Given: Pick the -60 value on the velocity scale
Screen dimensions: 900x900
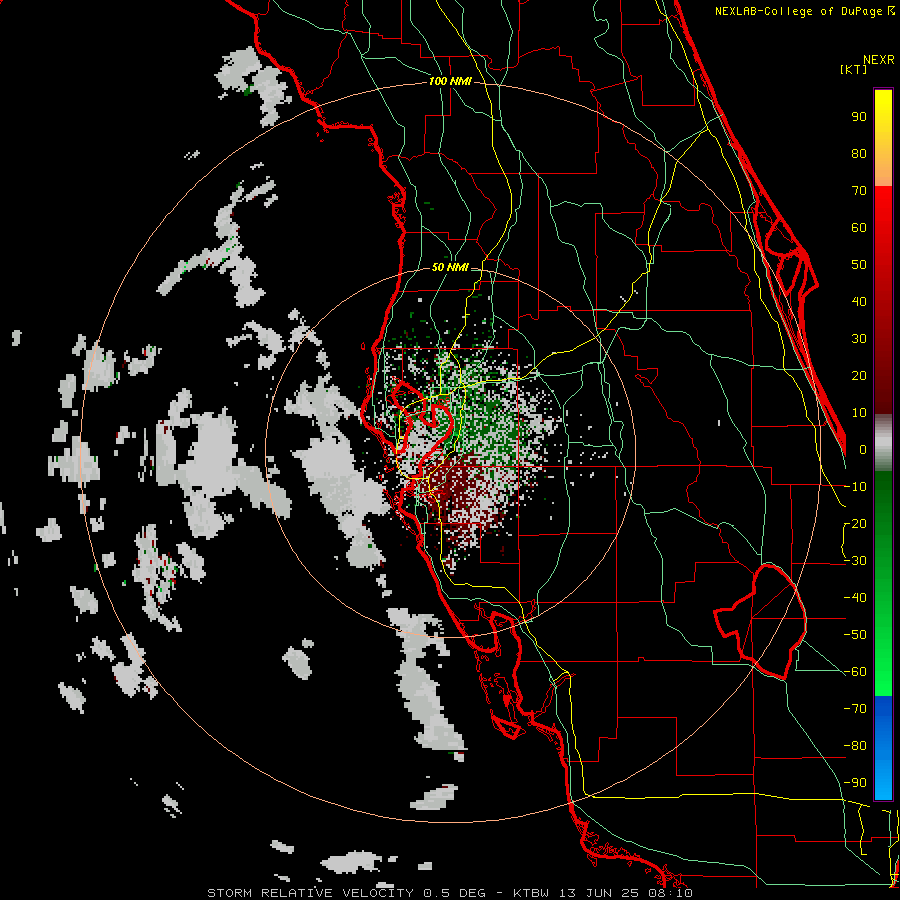Looking at the screenshot, I should click(x=855, y=672).
